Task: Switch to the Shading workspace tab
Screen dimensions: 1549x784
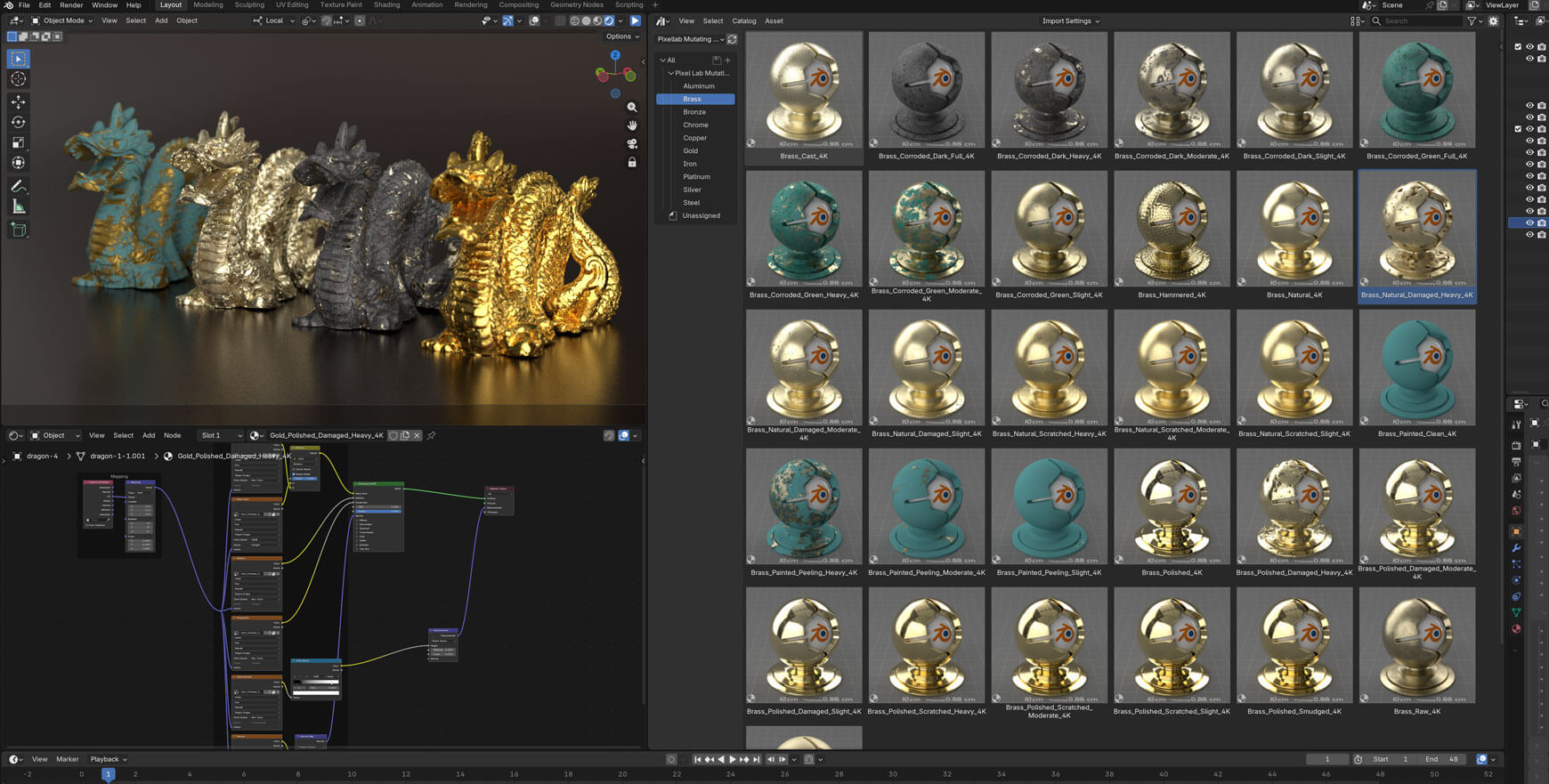Action: click(386, 5)
